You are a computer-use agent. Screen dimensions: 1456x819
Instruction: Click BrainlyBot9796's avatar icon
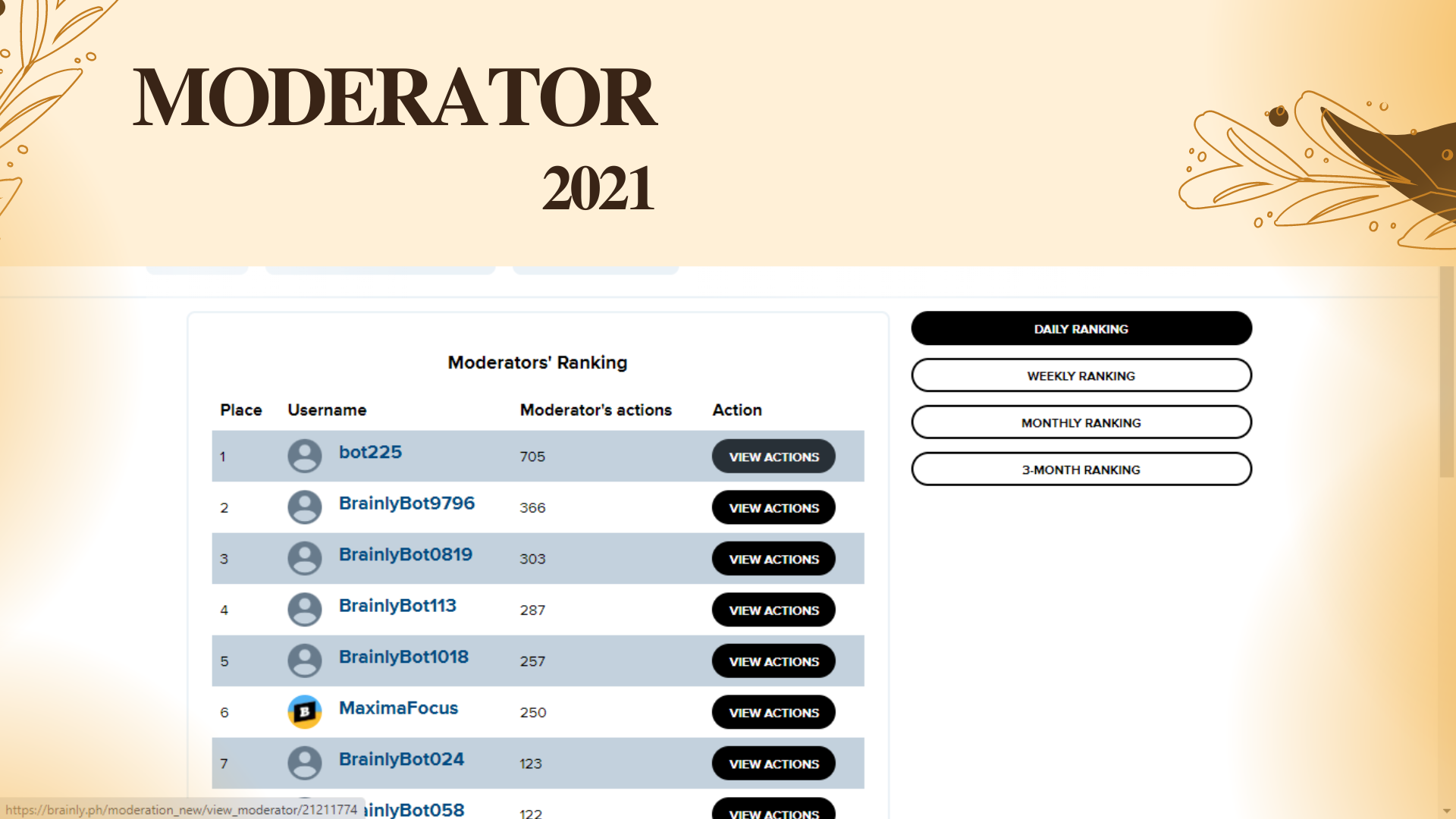(x=305, y=507)
